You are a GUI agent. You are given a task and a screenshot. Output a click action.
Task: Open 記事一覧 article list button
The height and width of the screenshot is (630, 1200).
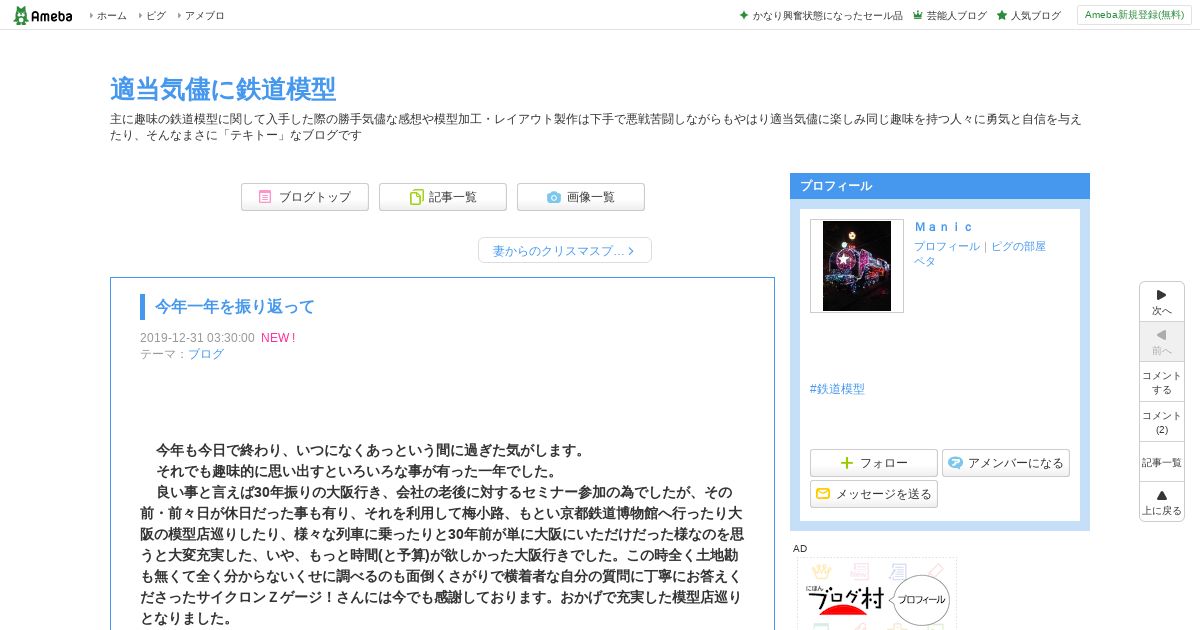coord(443,197)
